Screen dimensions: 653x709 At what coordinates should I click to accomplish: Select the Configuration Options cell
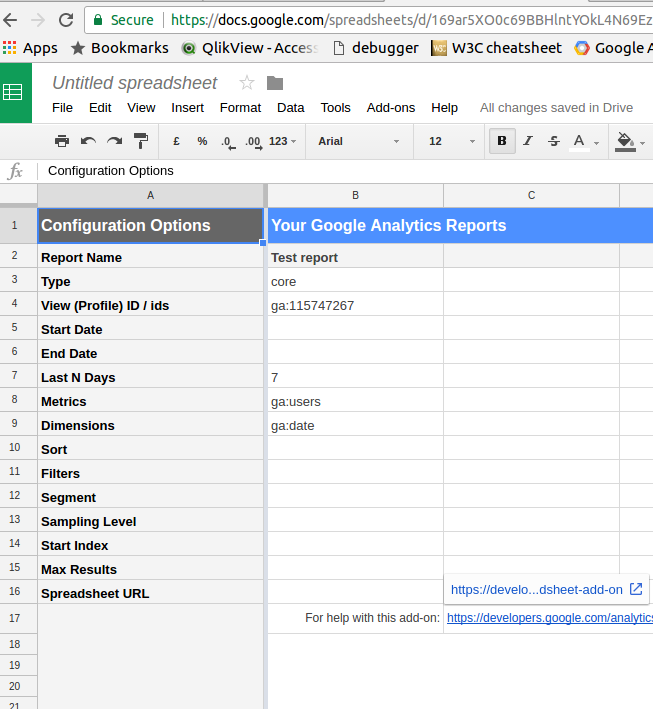pyautogui.click(x=151, y=225)
